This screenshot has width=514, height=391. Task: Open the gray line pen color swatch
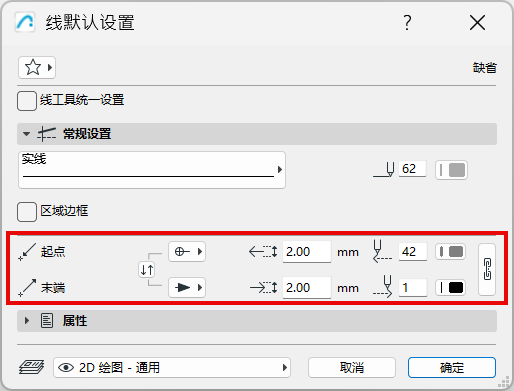click(x=451, y=170)
